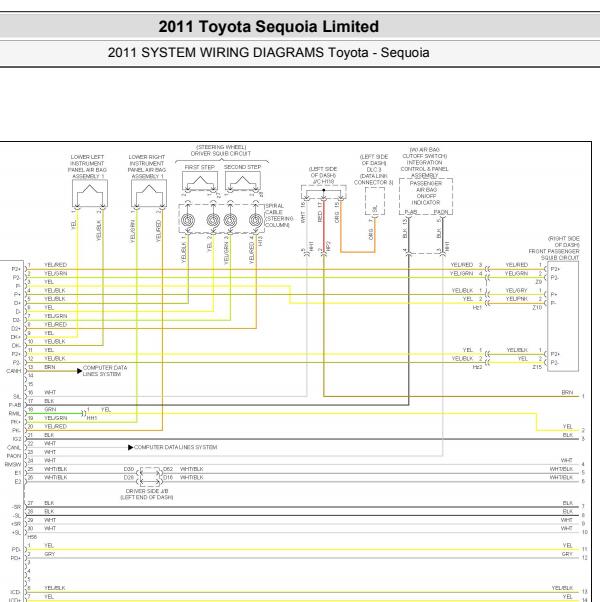Click the CANL terminal label
Image resolution: width=600 pixels, height=602 pixels.
click(x=14, y=447)
